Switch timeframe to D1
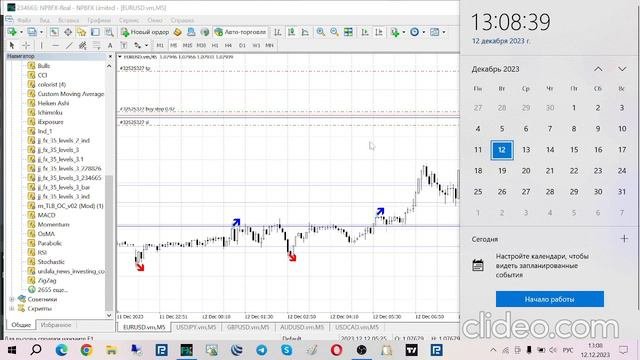 (x=242, y=45)
